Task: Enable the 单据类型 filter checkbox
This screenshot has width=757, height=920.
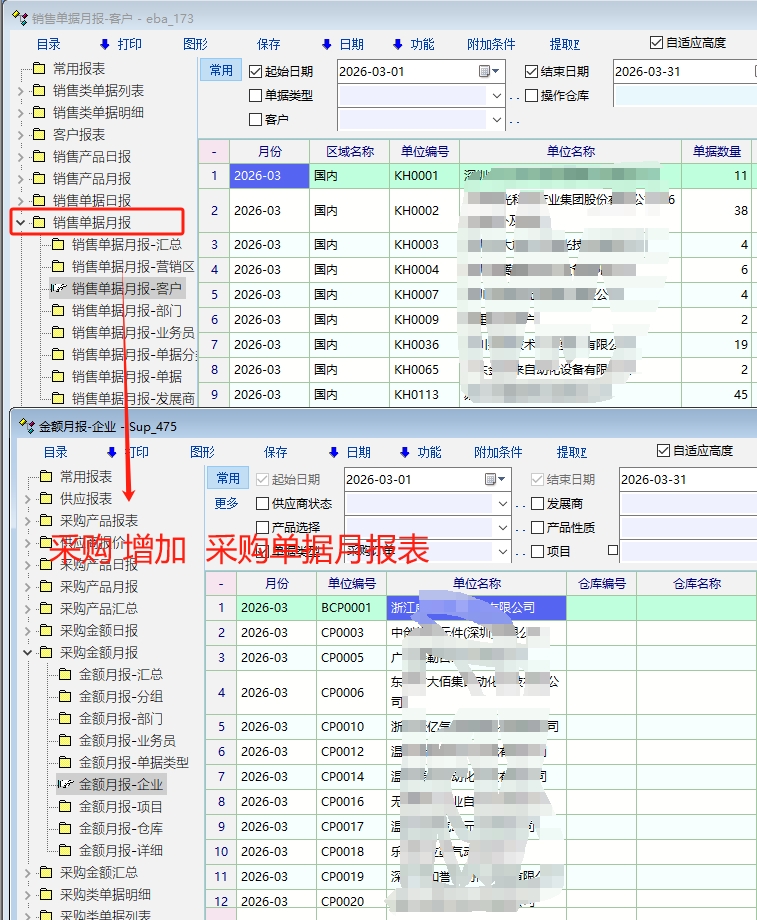Action: click(255, 96)
